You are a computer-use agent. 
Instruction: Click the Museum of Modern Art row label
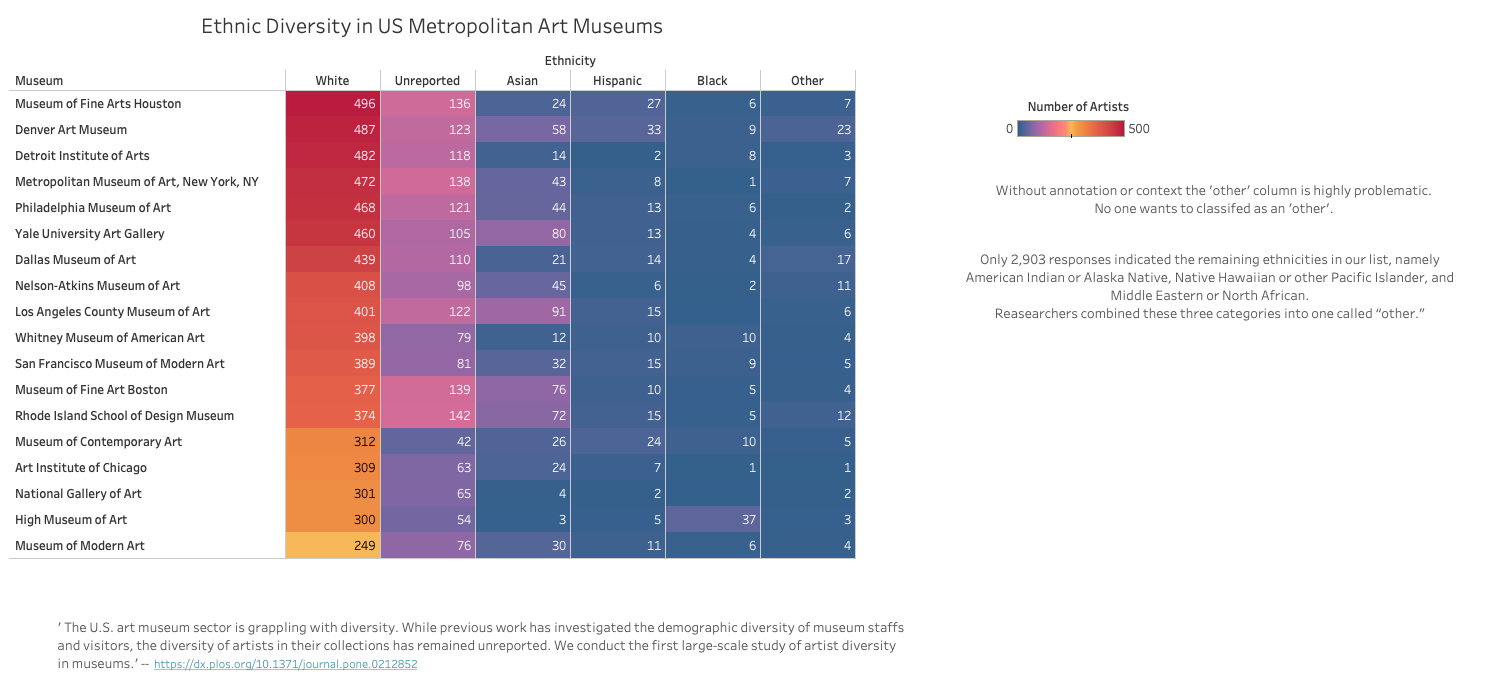tap(80, 546)
